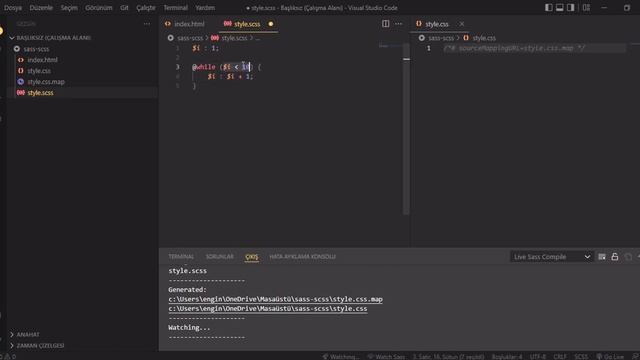Click sass-scss breadcrumb icon in left editor
Screen dimensions: 640x360
coord(171,38)
